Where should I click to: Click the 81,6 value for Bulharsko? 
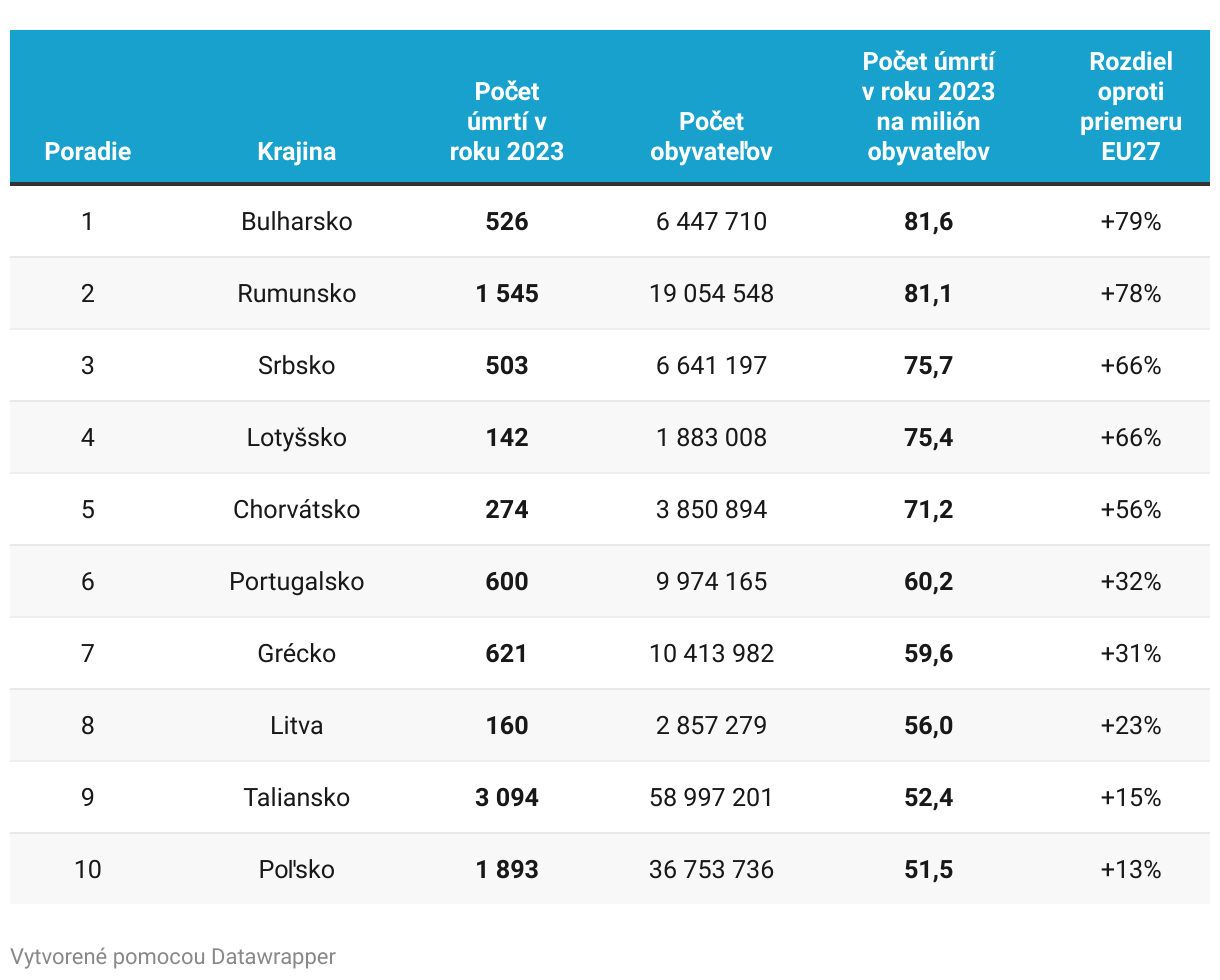[x=928, y=222]
